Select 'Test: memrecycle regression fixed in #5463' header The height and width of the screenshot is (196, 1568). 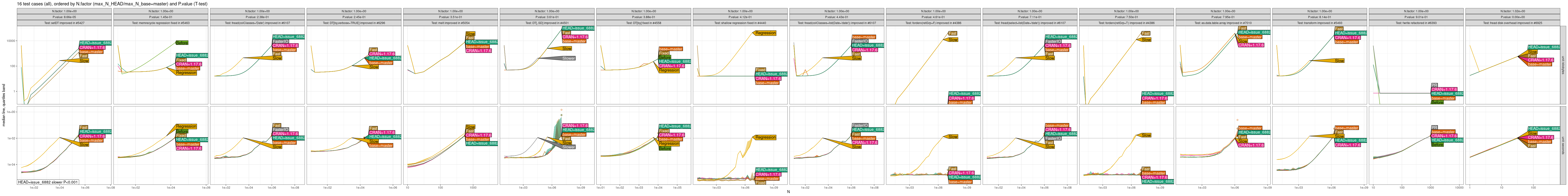tap(161, 23)
